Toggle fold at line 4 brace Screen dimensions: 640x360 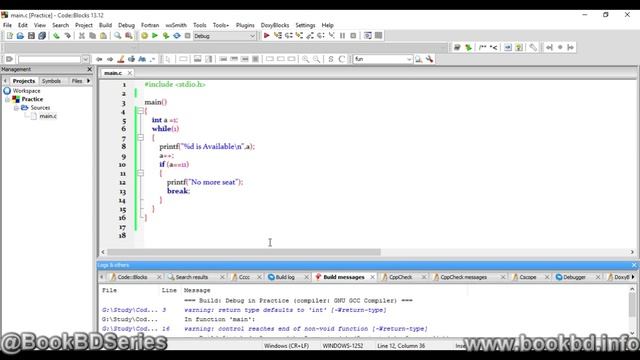140,111
